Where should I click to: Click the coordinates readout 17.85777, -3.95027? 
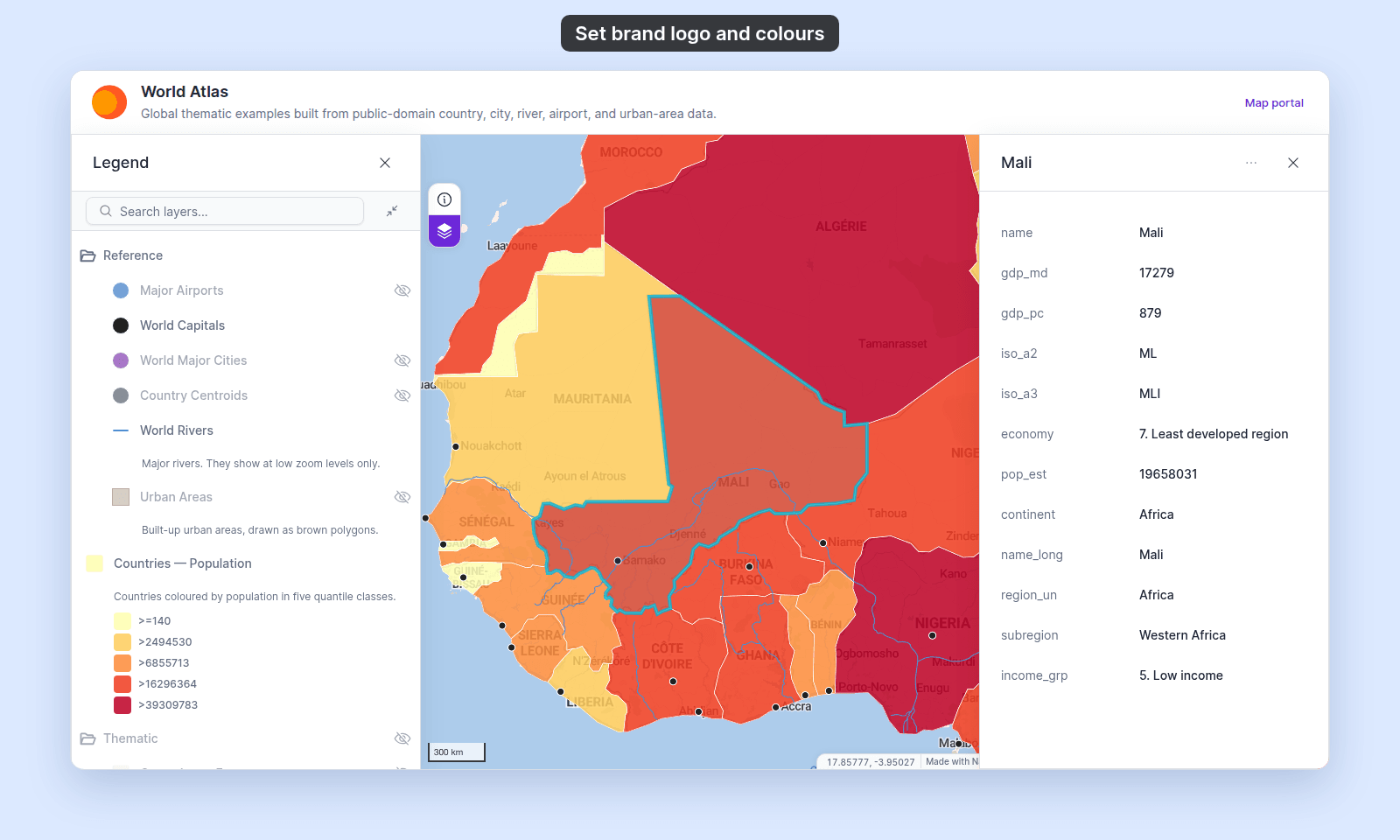[x=870, y=762]
